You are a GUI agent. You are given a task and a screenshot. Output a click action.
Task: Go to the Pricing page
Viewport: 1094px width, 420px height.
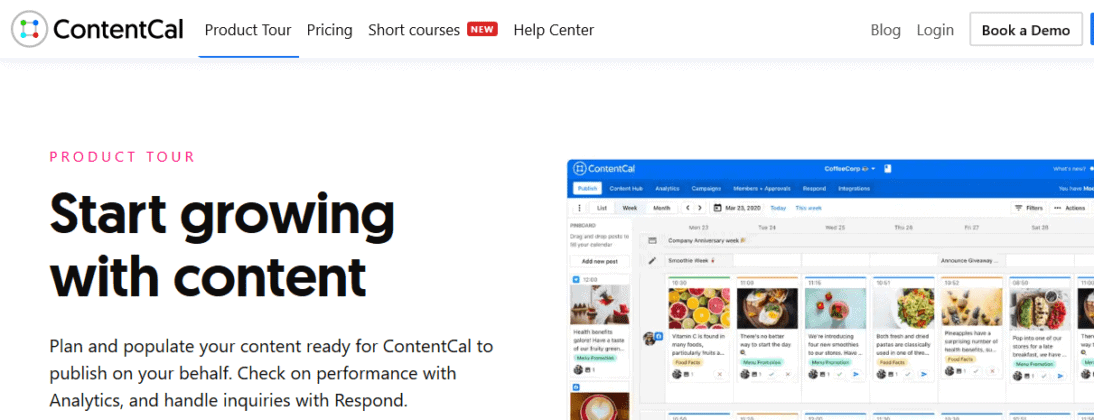(x=329, y=30)
